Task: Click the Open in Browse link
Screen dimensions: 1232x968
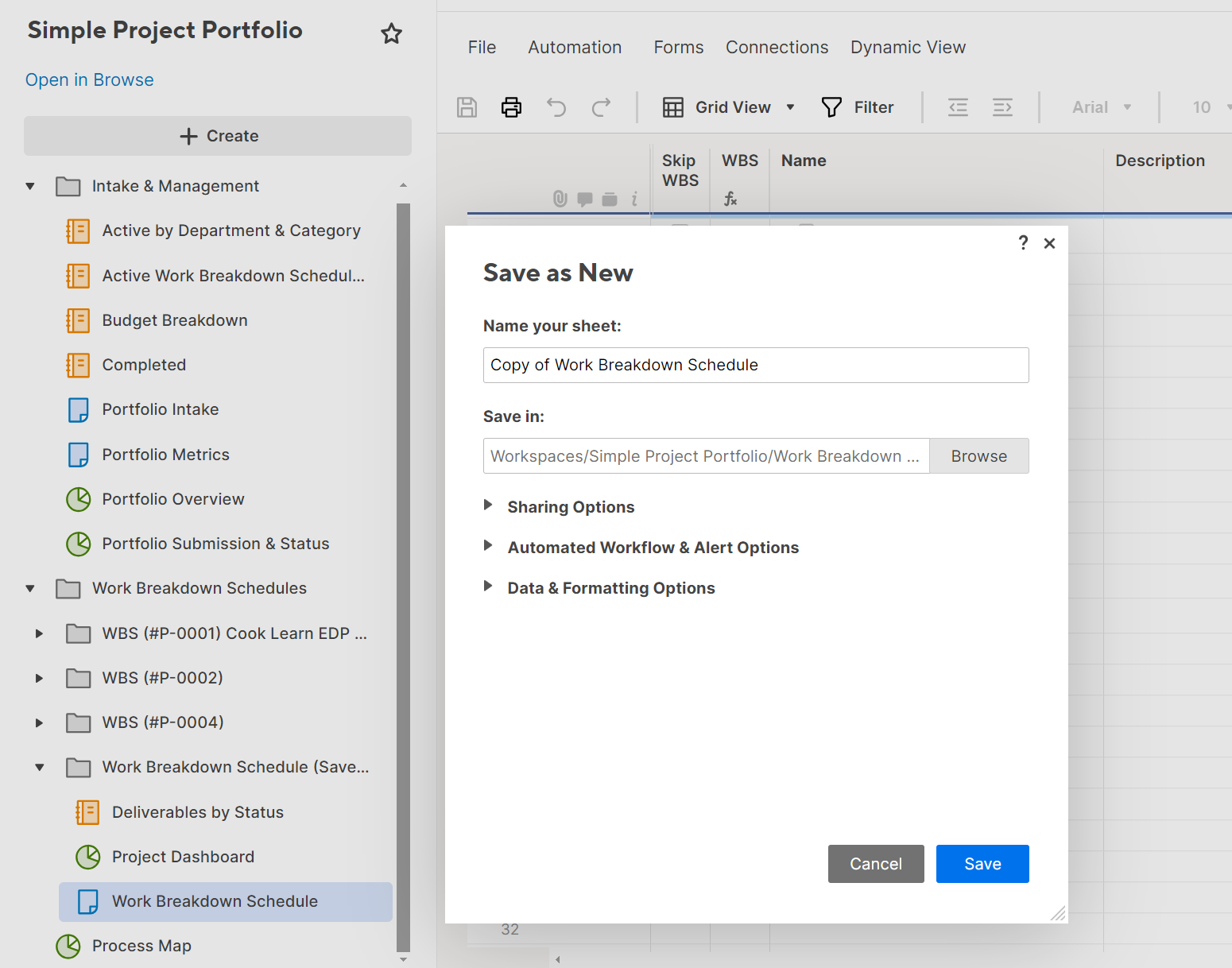Action: click(x=89, y=80)
